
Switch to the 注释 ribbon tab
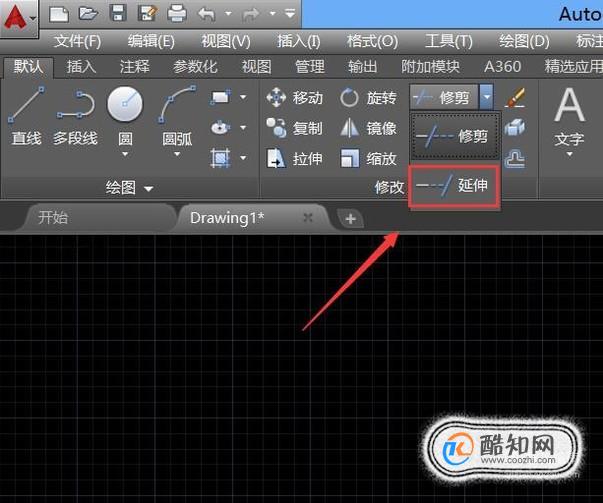click(134, 67)
